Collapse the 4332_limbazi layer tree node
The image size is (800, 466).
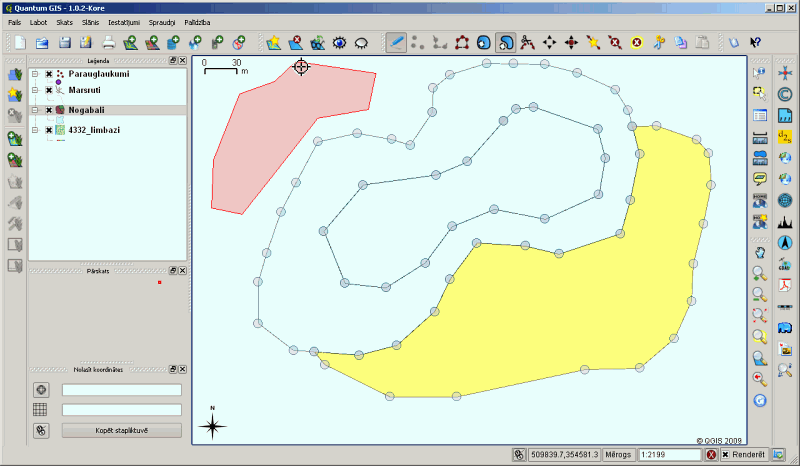click(x=35, y=130)
